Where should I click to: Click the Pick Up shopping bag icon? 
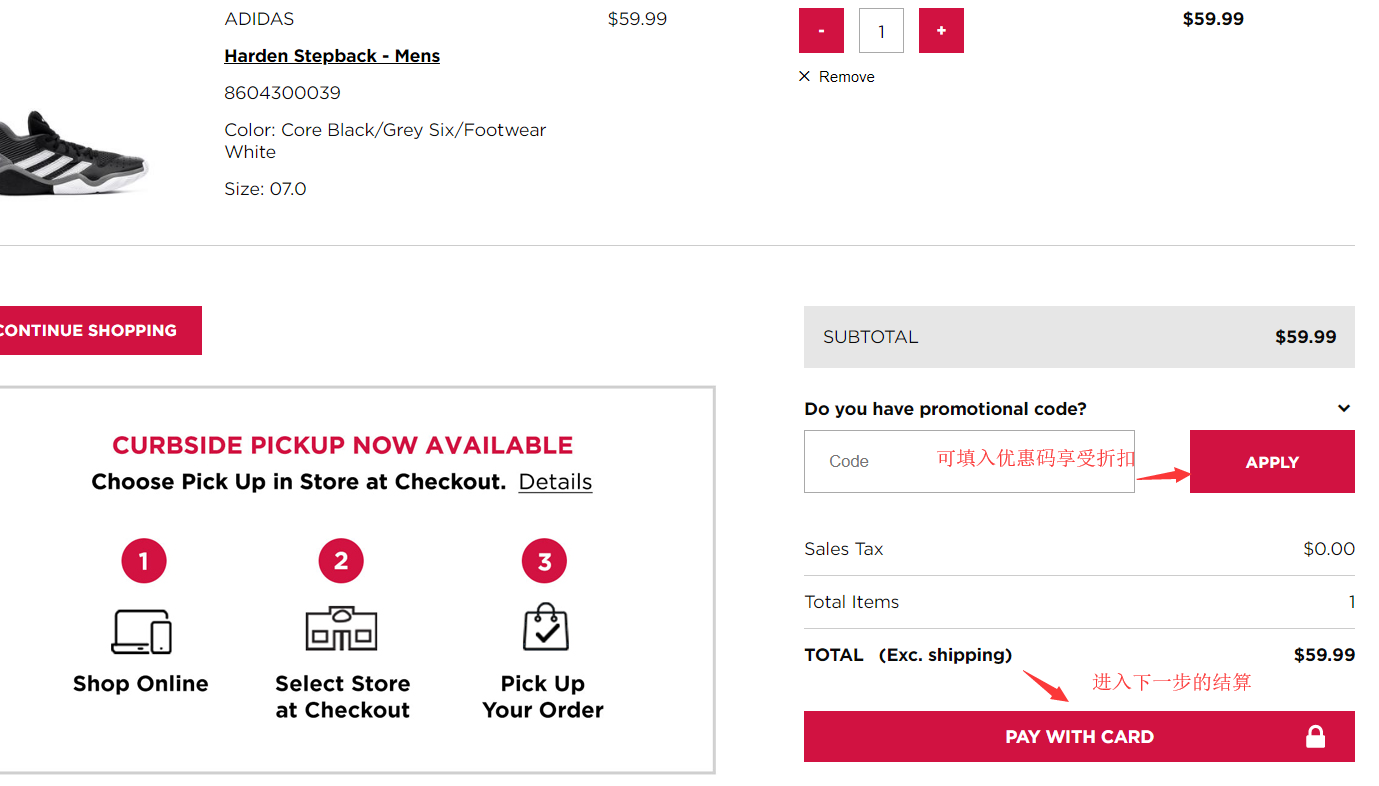(x=545, y=628)
